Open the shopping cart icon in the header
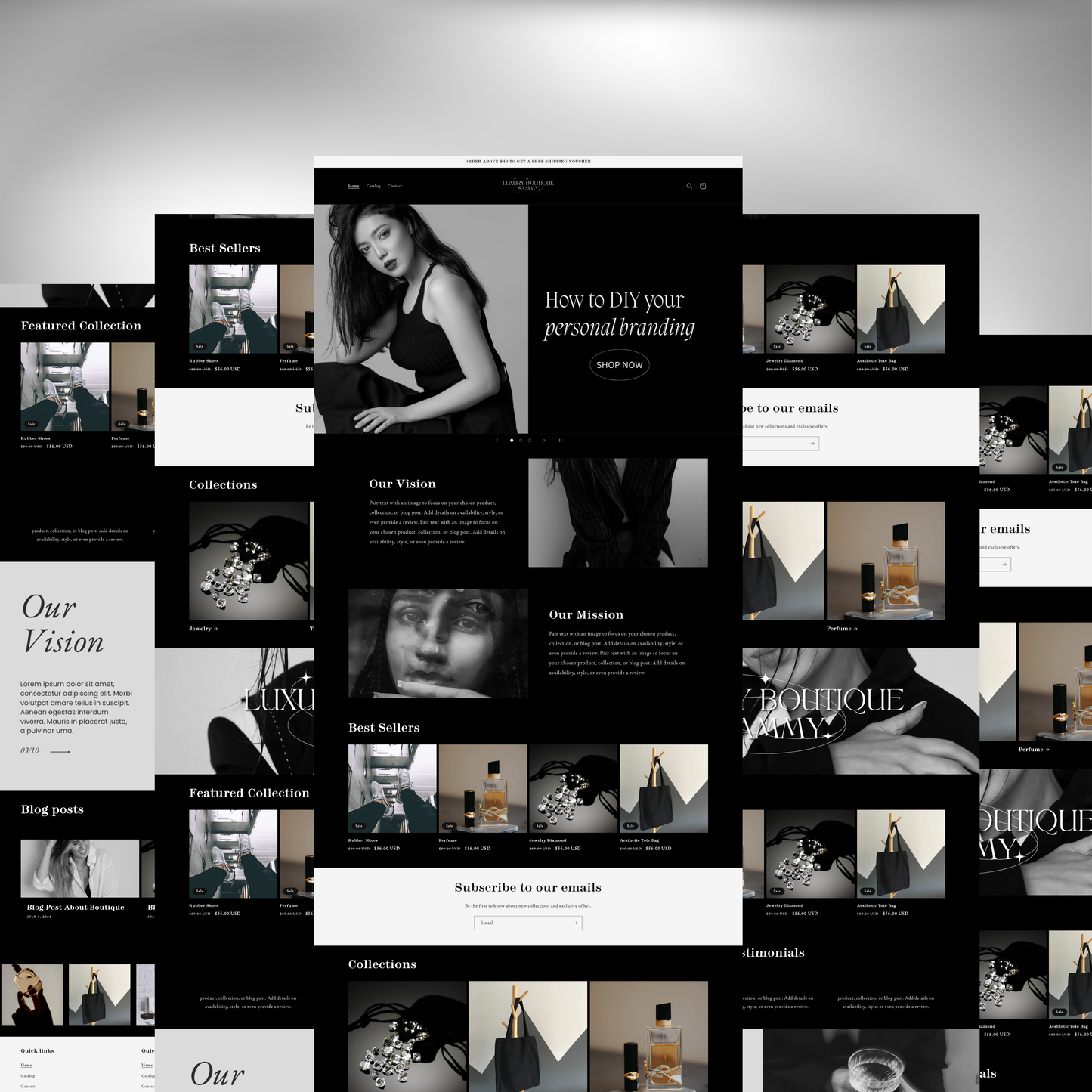The height and width of the screenshot is (1092, 1092). 703,186
